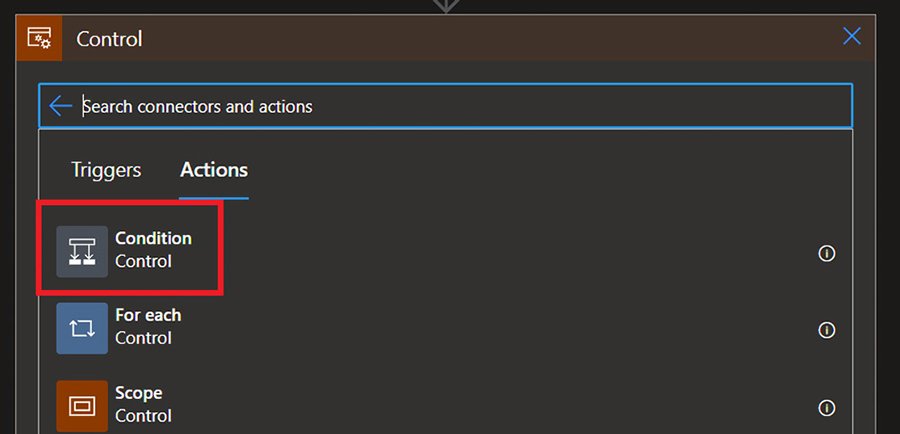
Task: Show info for the Condition action
Action: [826, 253]
